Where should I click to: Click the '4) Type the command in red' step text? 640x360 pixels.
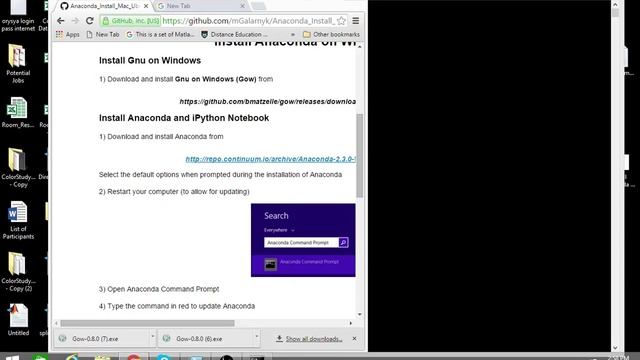(177, 306)
